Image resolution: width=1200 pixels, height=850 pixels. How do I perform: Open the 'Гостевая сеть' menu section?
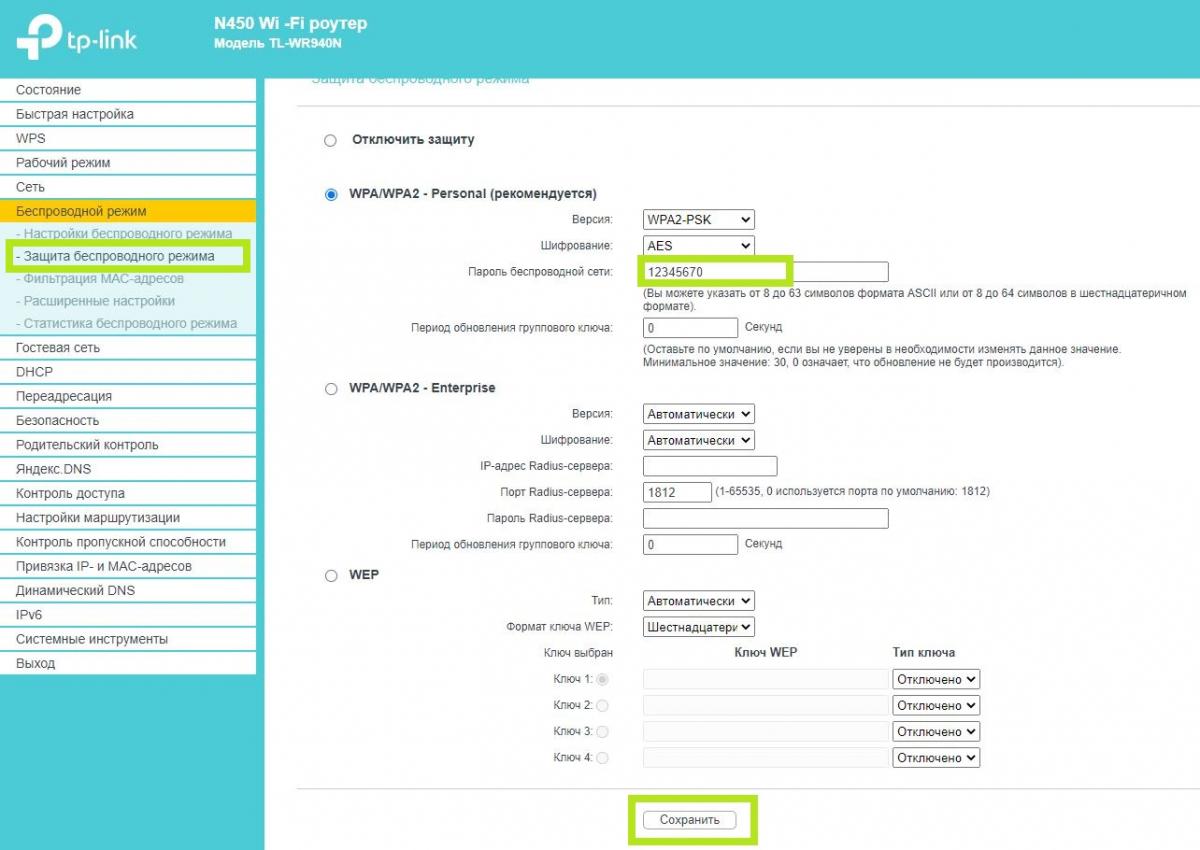point(58,348)
